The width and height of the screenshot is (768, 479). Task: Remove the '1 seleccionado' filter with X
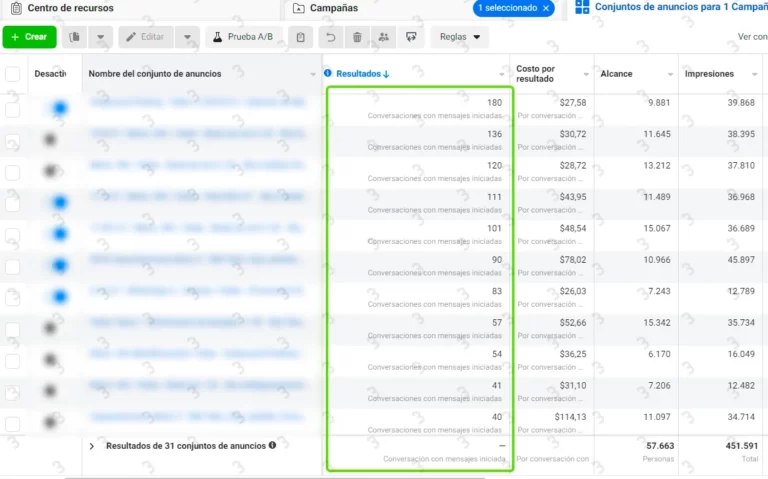[x=545, y=8]
